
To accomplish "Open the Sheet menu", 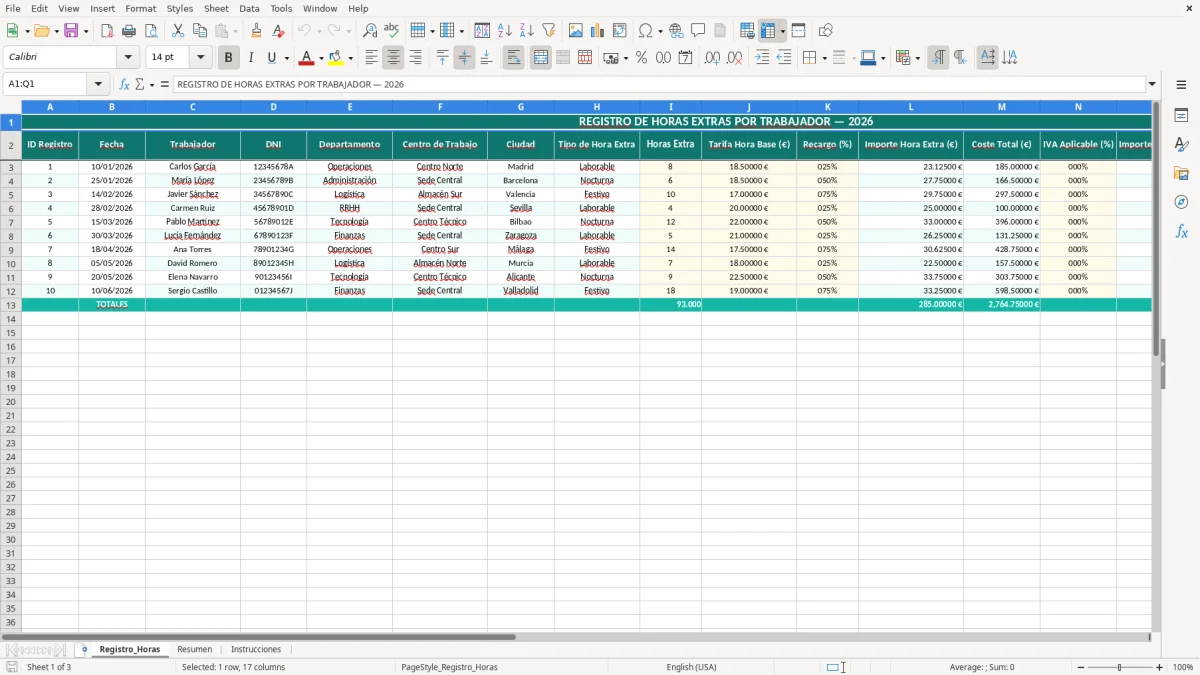I will pyautogui.click(x=216, y=8).
